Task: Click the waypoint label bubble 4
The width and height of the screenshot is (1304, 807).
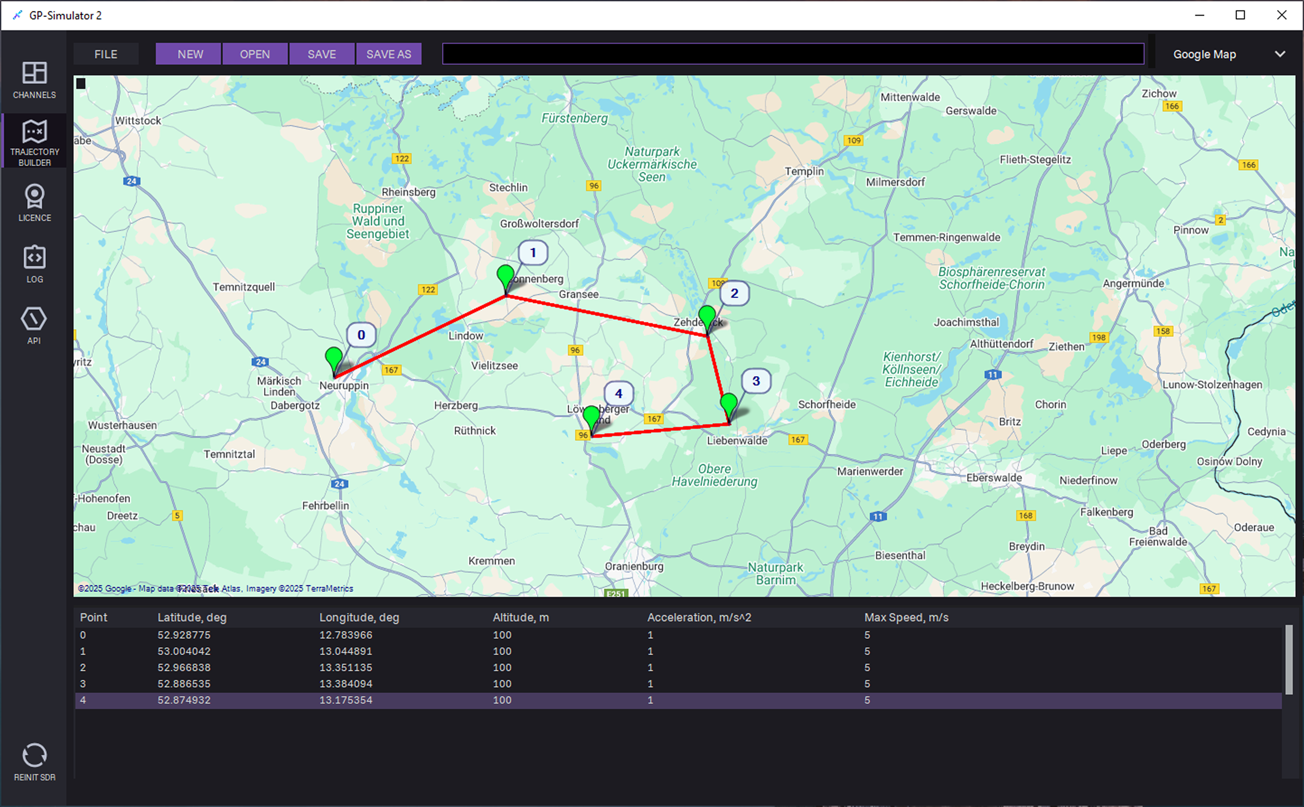Action: pyautogui.click(x=618, y=394)
